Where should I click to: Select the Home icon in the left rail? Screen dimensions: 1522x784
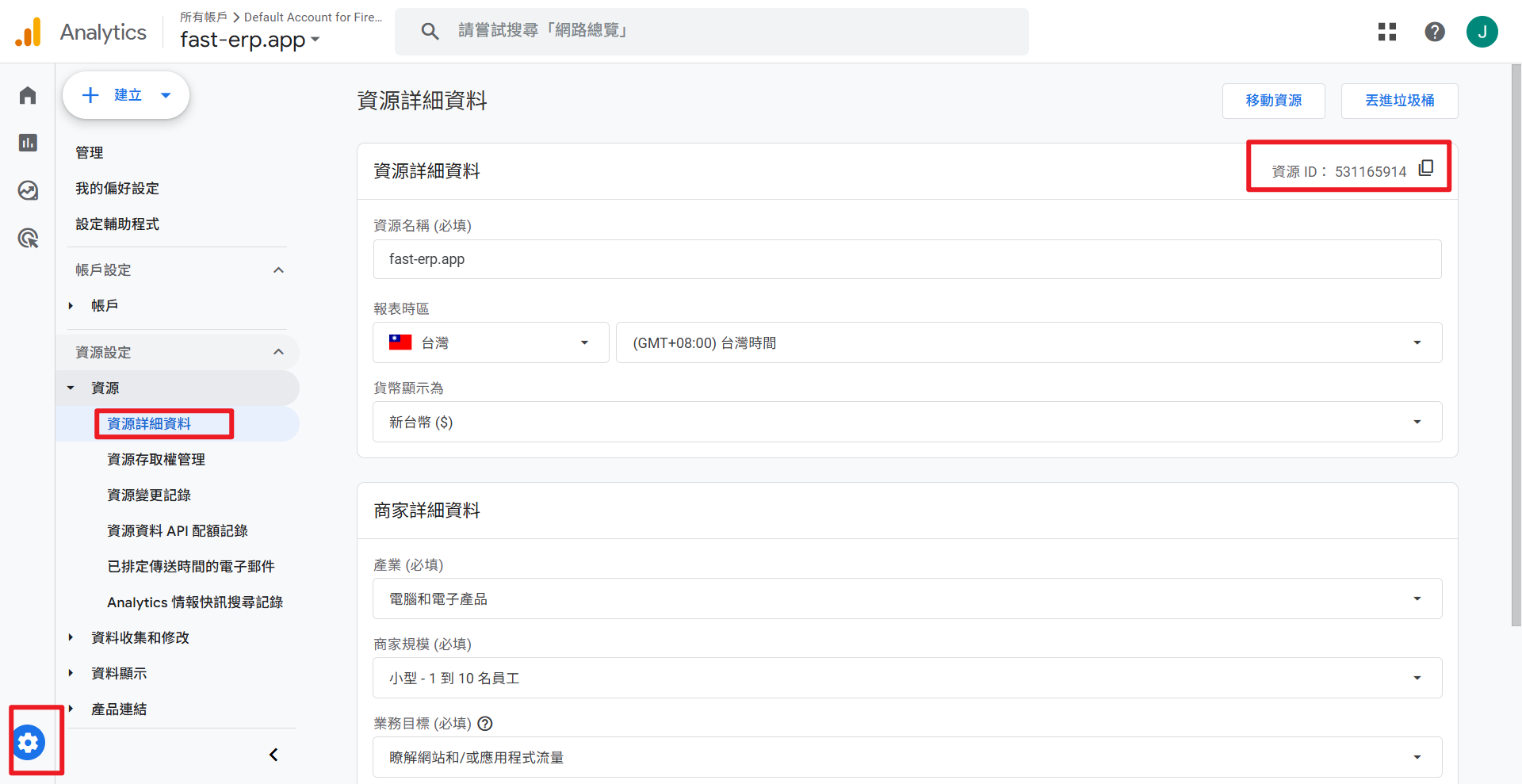27,94
